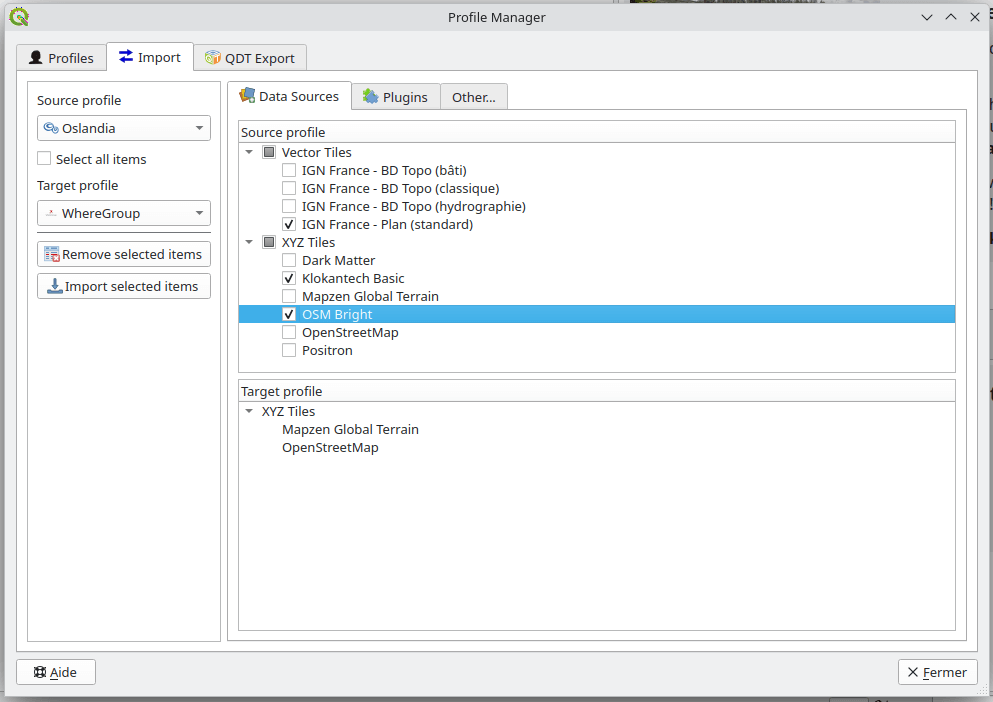The image size is (993, 702).
Task: Check the Dark Matter checkbox
Action: click(289, 260)
